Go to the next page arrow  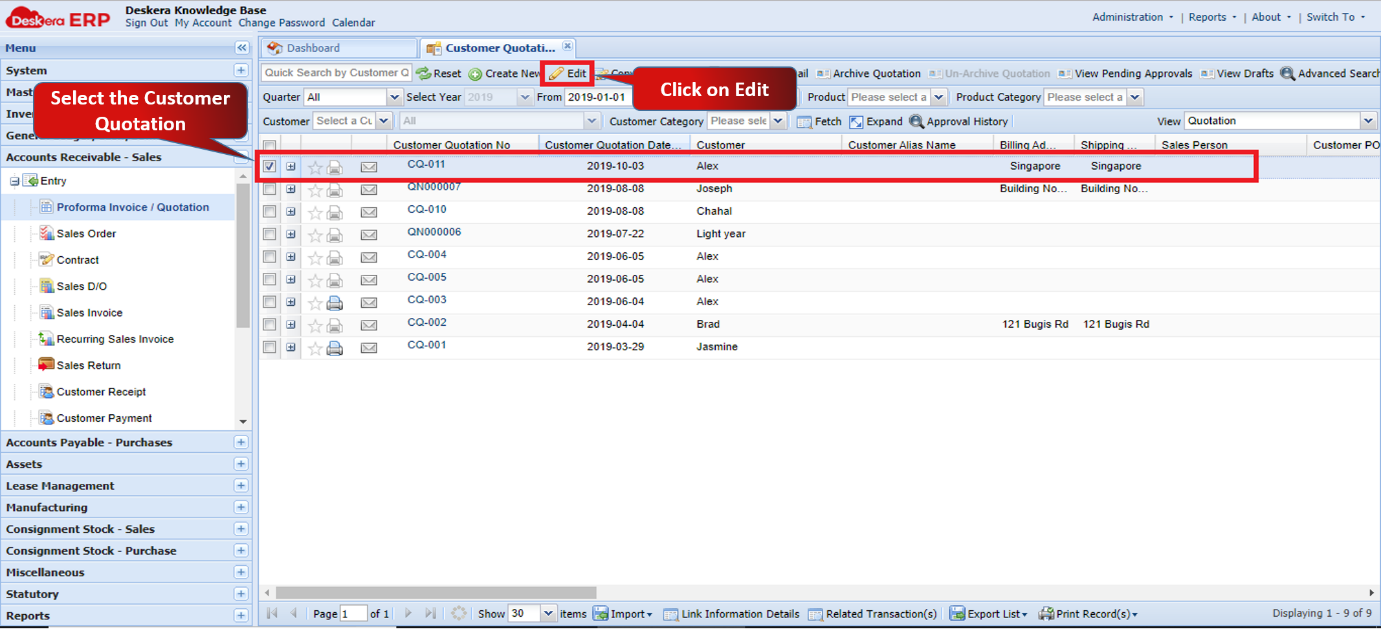[x=408, y=613]
